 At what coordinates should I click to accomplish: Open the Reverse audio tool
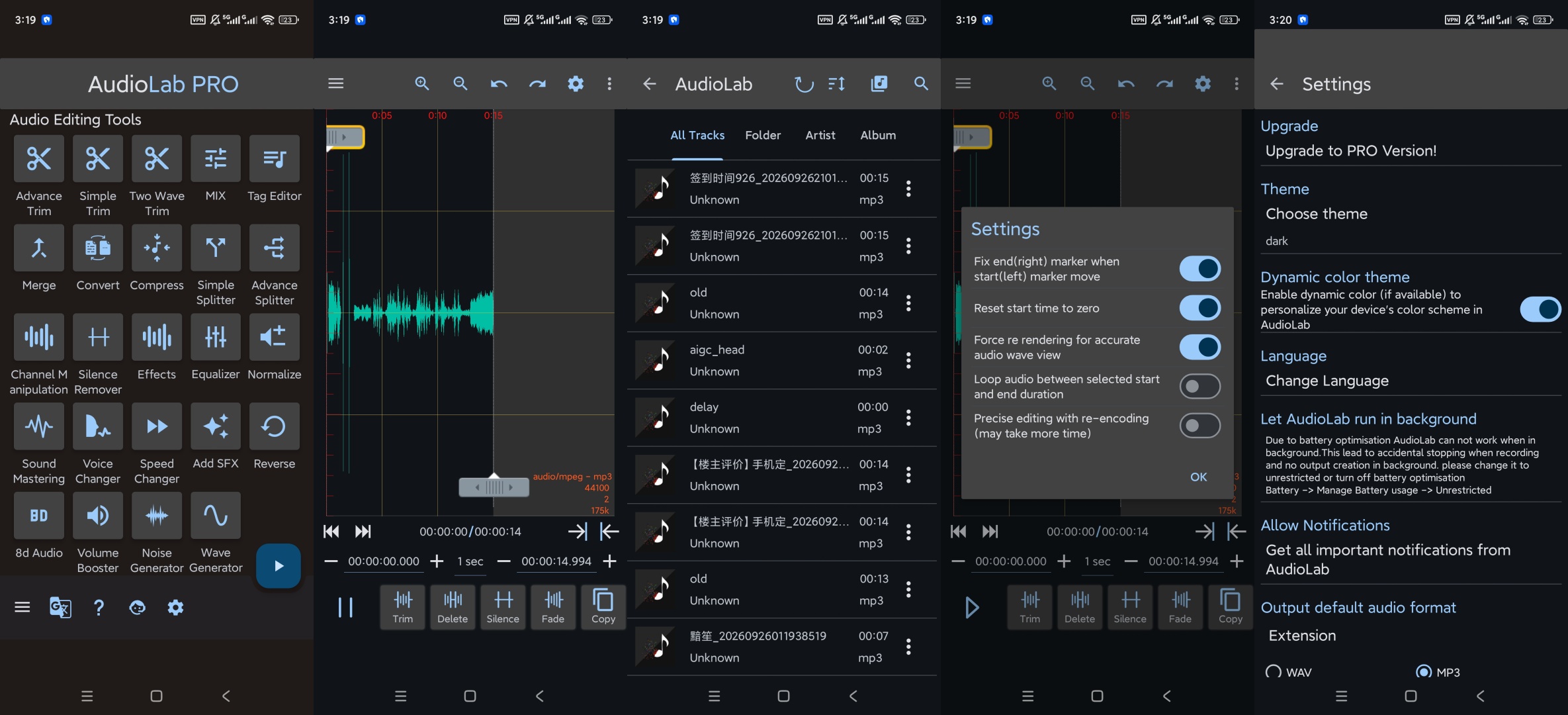pos(275,426)
